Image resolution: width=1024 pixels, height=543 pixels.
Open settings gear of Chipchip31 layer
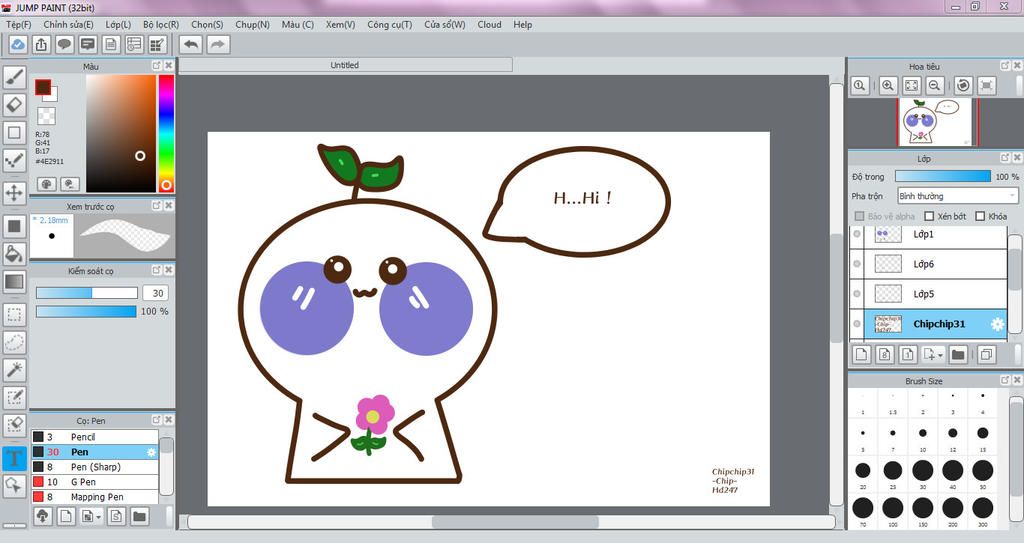997,324
